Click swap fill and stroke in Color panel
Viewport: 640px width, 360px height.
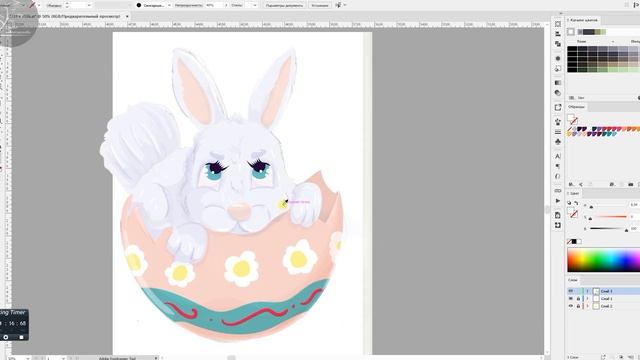(x=576, y=203)
